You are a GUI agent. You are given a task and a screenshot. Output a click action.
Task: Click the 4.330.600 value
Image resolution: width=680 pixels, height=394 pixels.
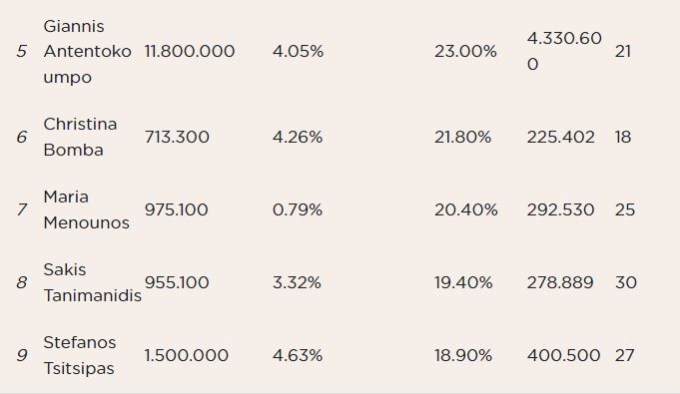pyautogui.click(x=564, y=52)
